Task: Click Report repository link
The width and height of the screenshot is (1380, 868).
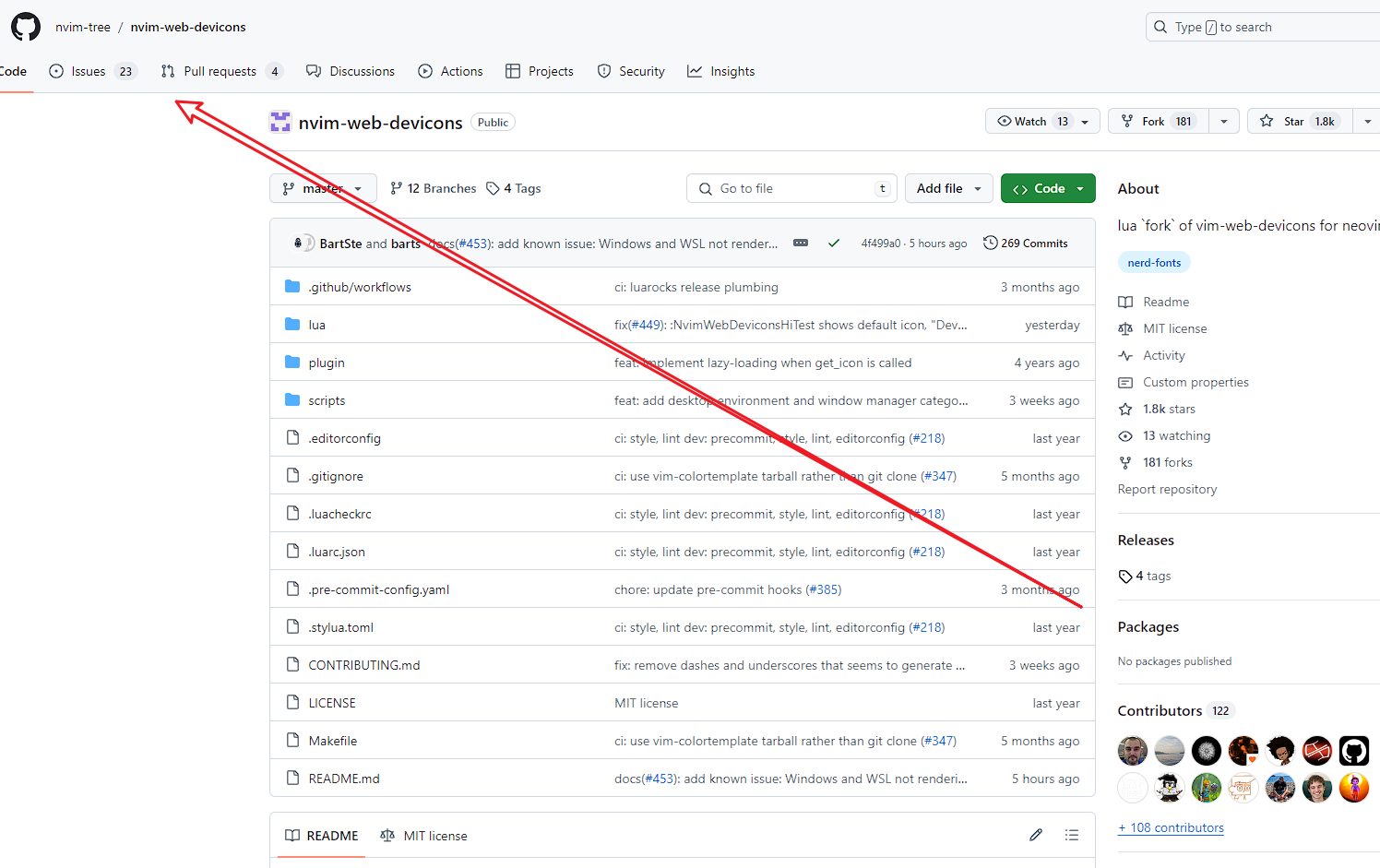Action: pos(1167,489)
